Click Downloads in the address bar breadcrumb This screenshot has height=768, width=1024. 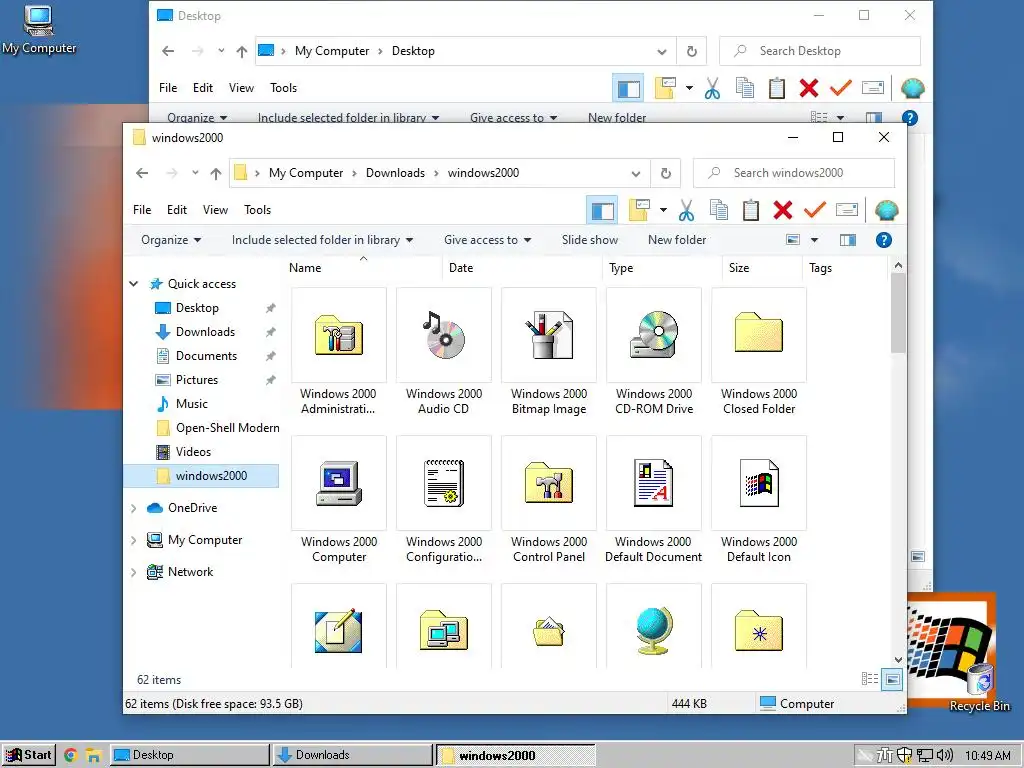coord(395,172)
